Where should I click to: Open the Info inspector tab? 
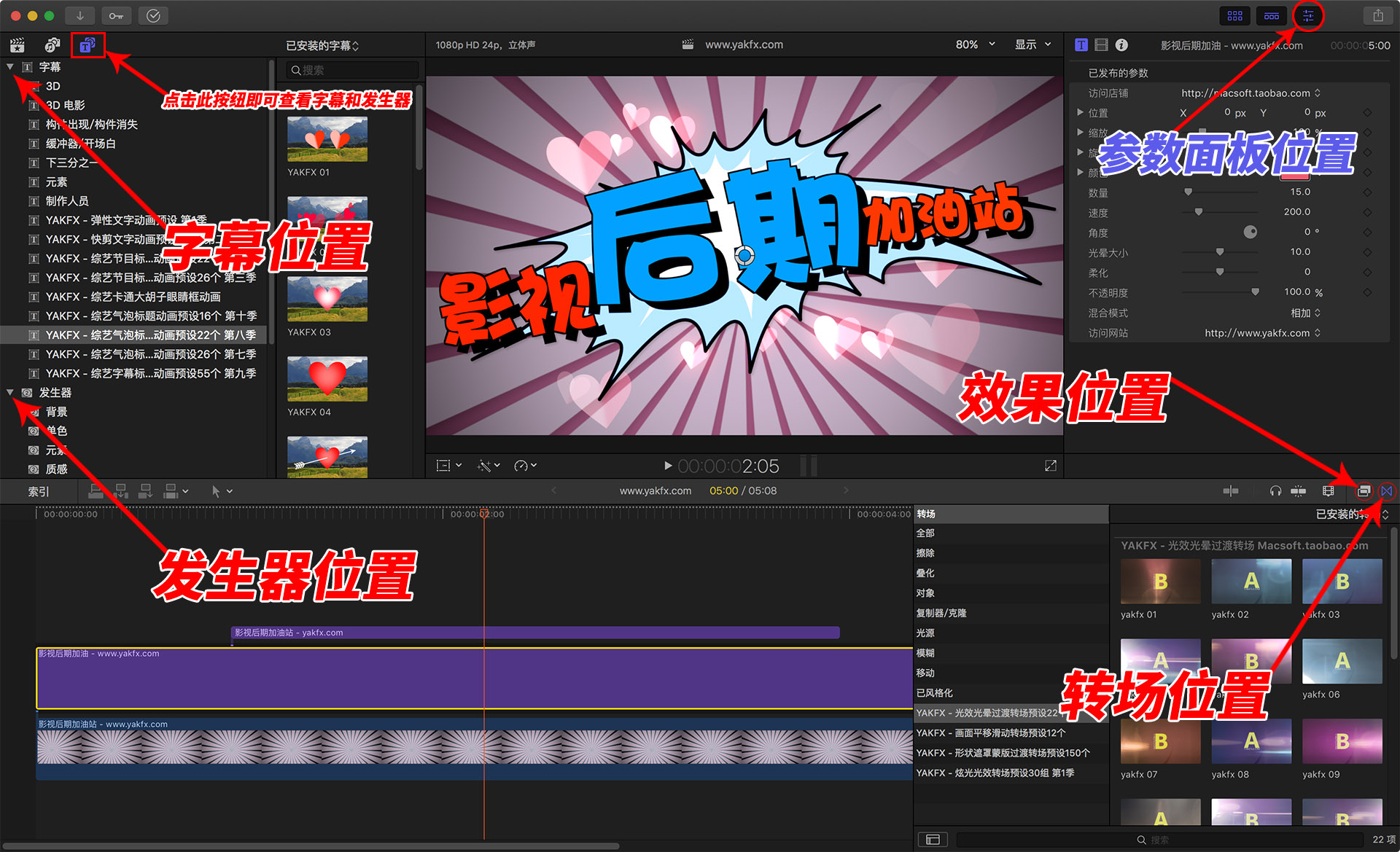[x=1121, y=45]
